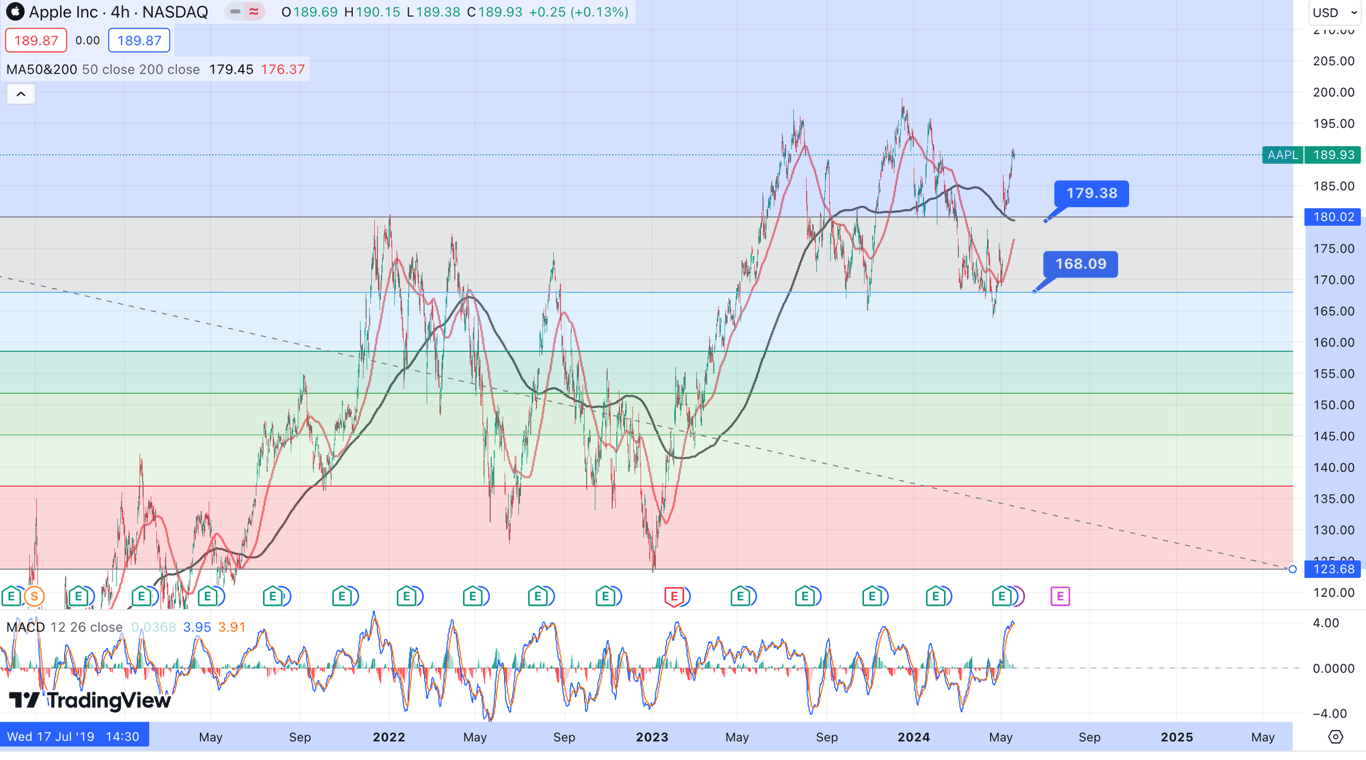Click the close value C189.93
The image size is (1366, 760).
point(494,12)
